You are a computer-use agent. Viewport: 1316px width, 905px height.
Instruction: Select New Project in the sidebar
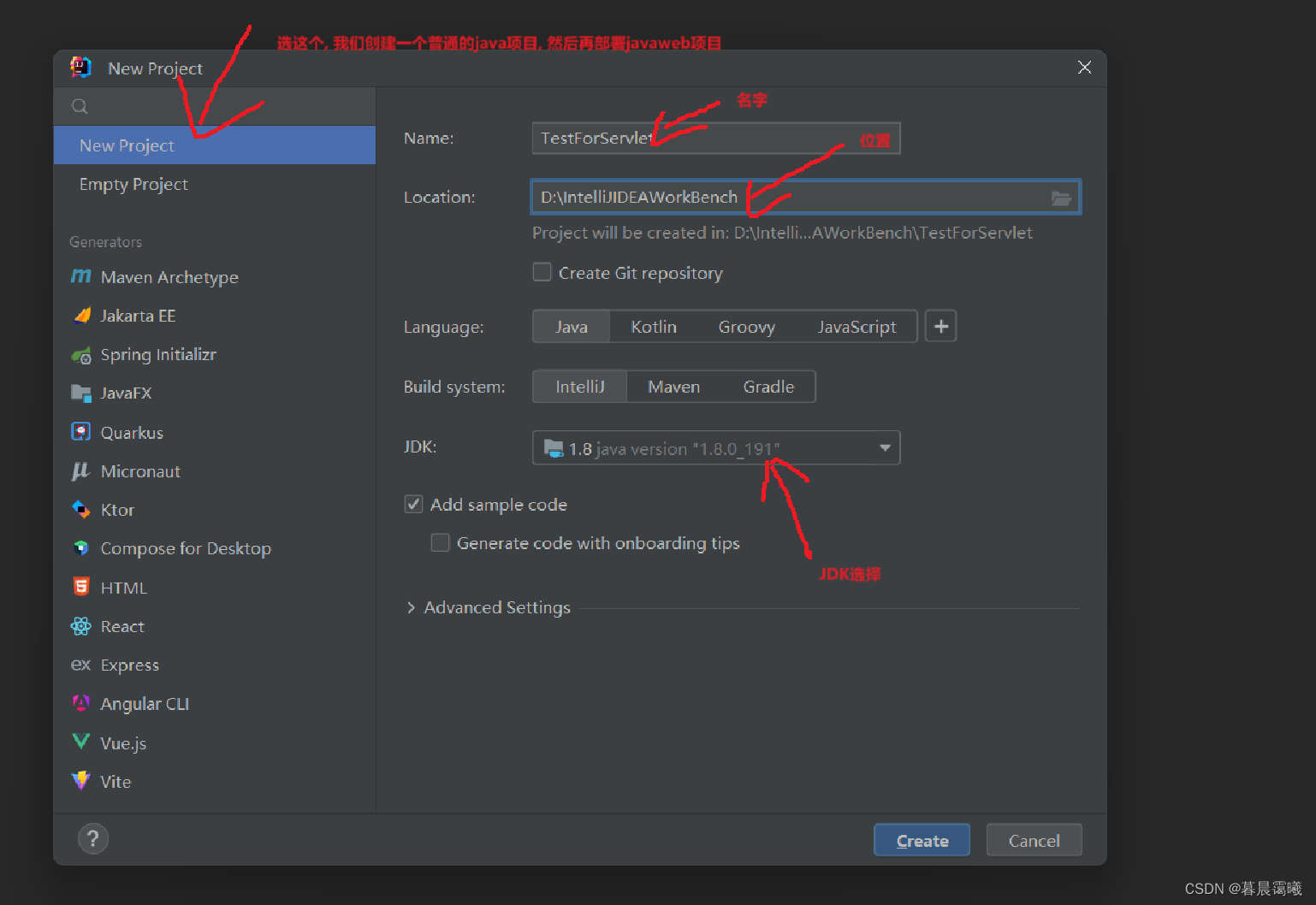pyautogui.click(x=215, y=145)
